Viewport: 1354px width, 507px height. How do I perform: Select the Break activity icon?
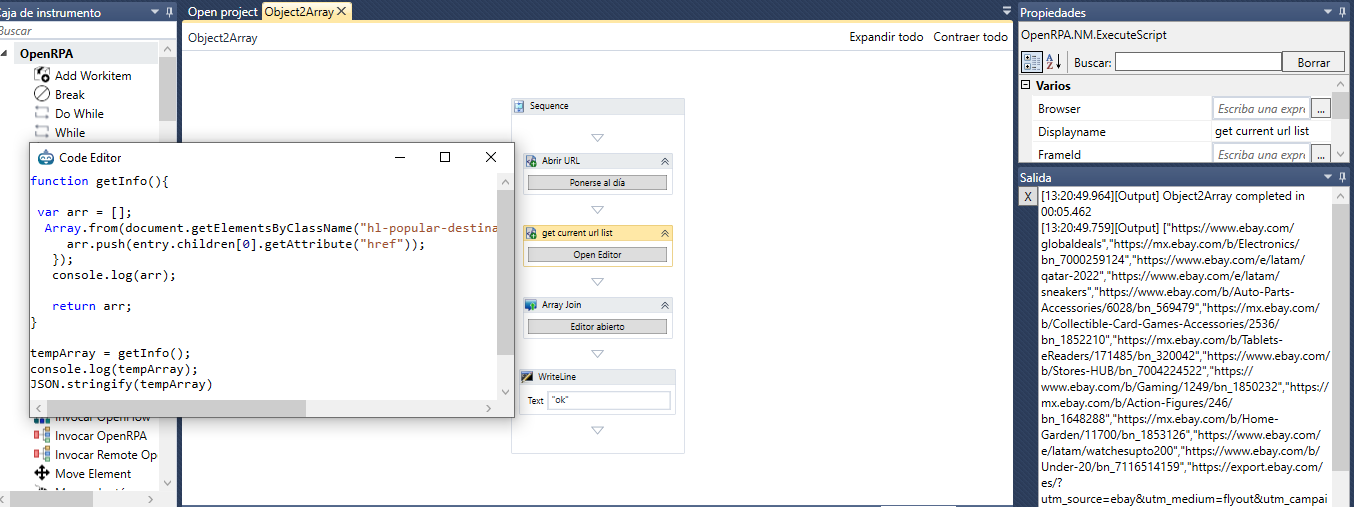click(x=42, y=94)
